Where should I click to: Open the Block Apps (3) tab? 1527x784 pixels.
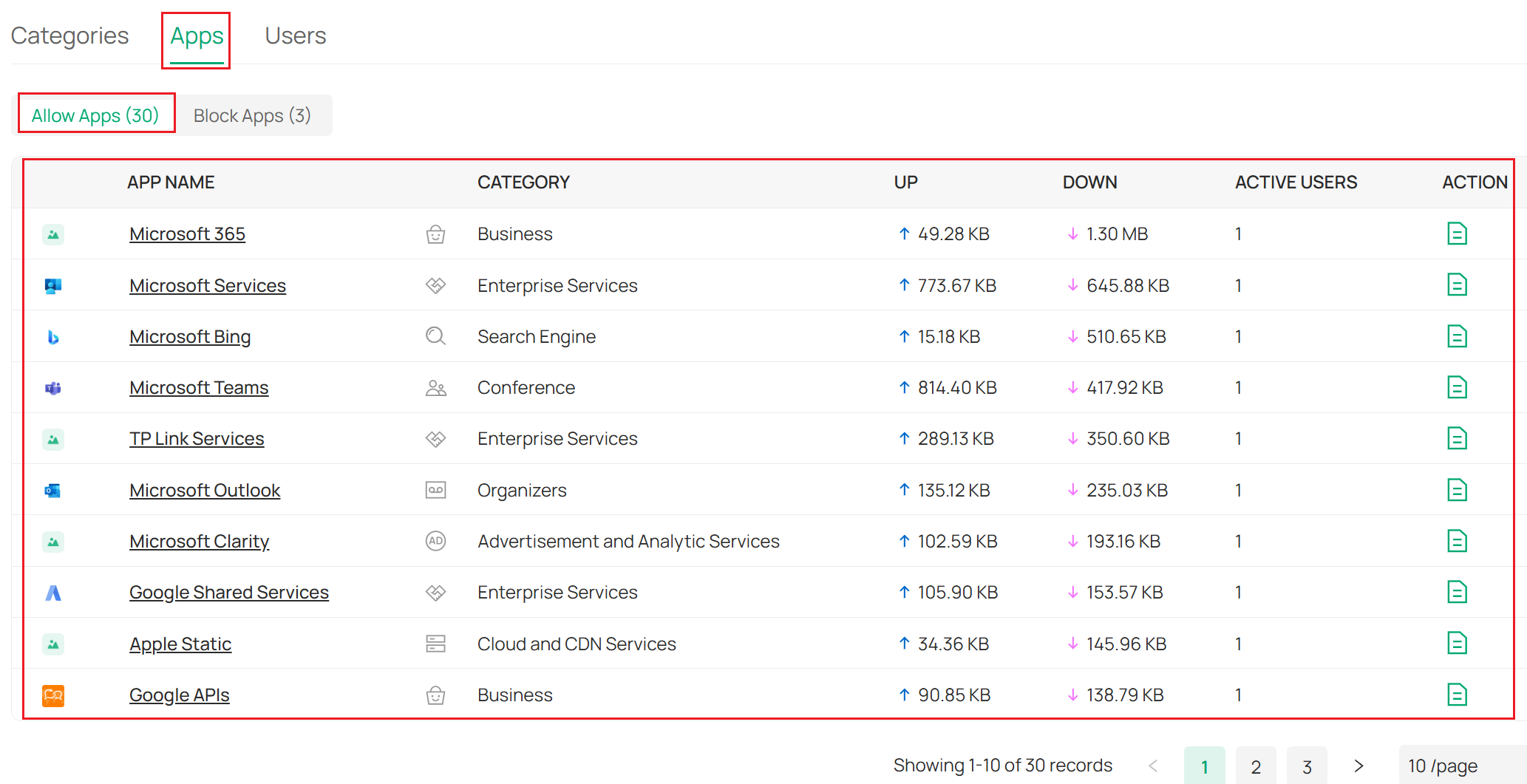253,115
